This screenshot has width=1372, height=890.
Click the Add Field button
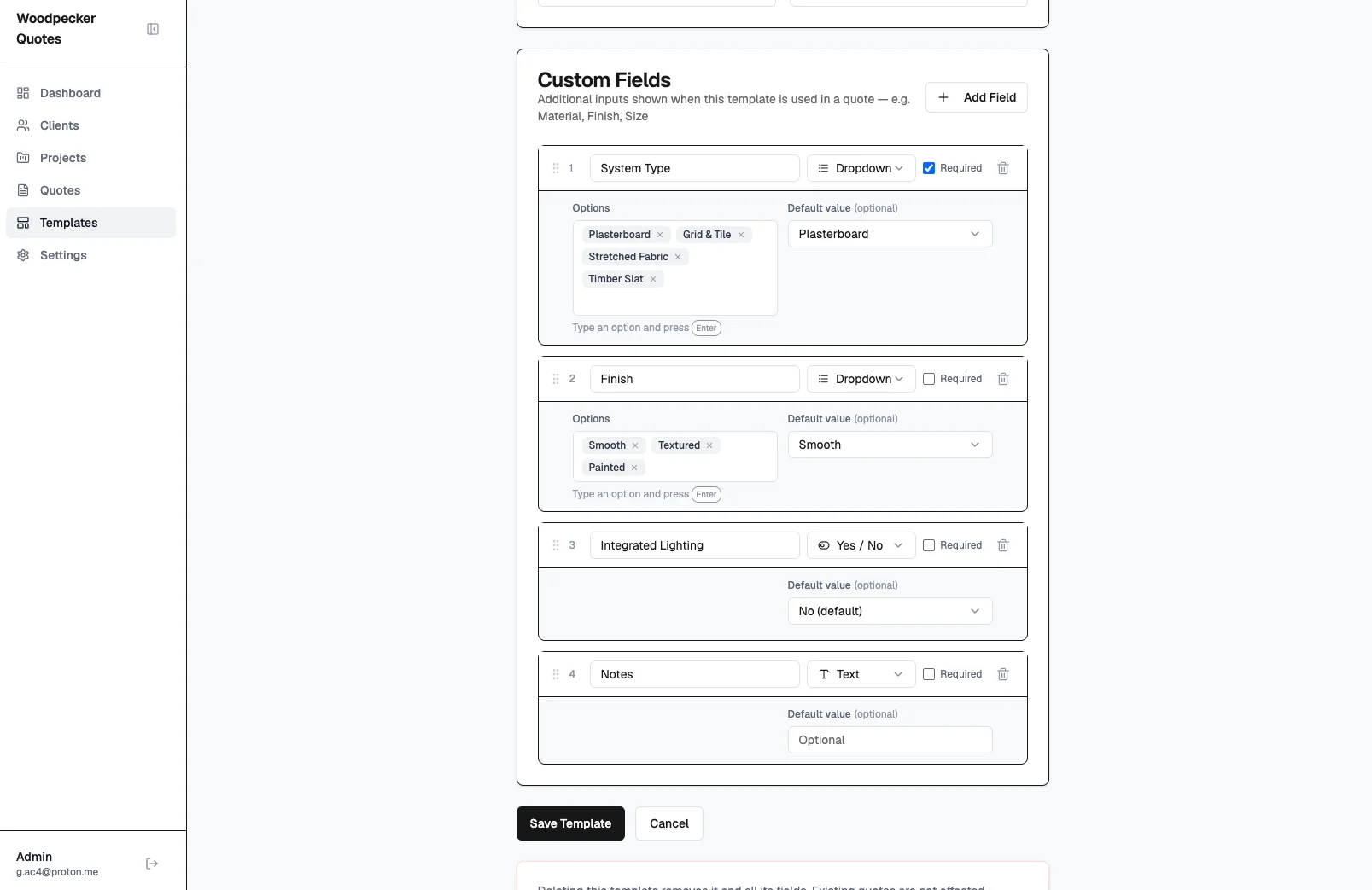point(976,97)
